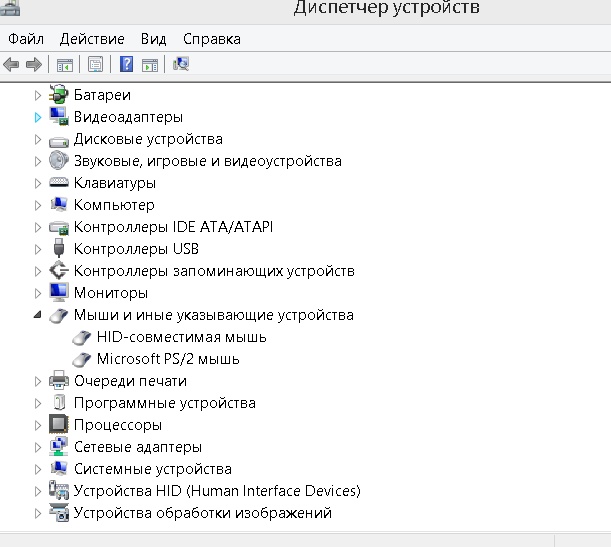Select the Microsoft PS/2 мышь device
This screenshot has width=611, height=547.
[x=167, y=359]
